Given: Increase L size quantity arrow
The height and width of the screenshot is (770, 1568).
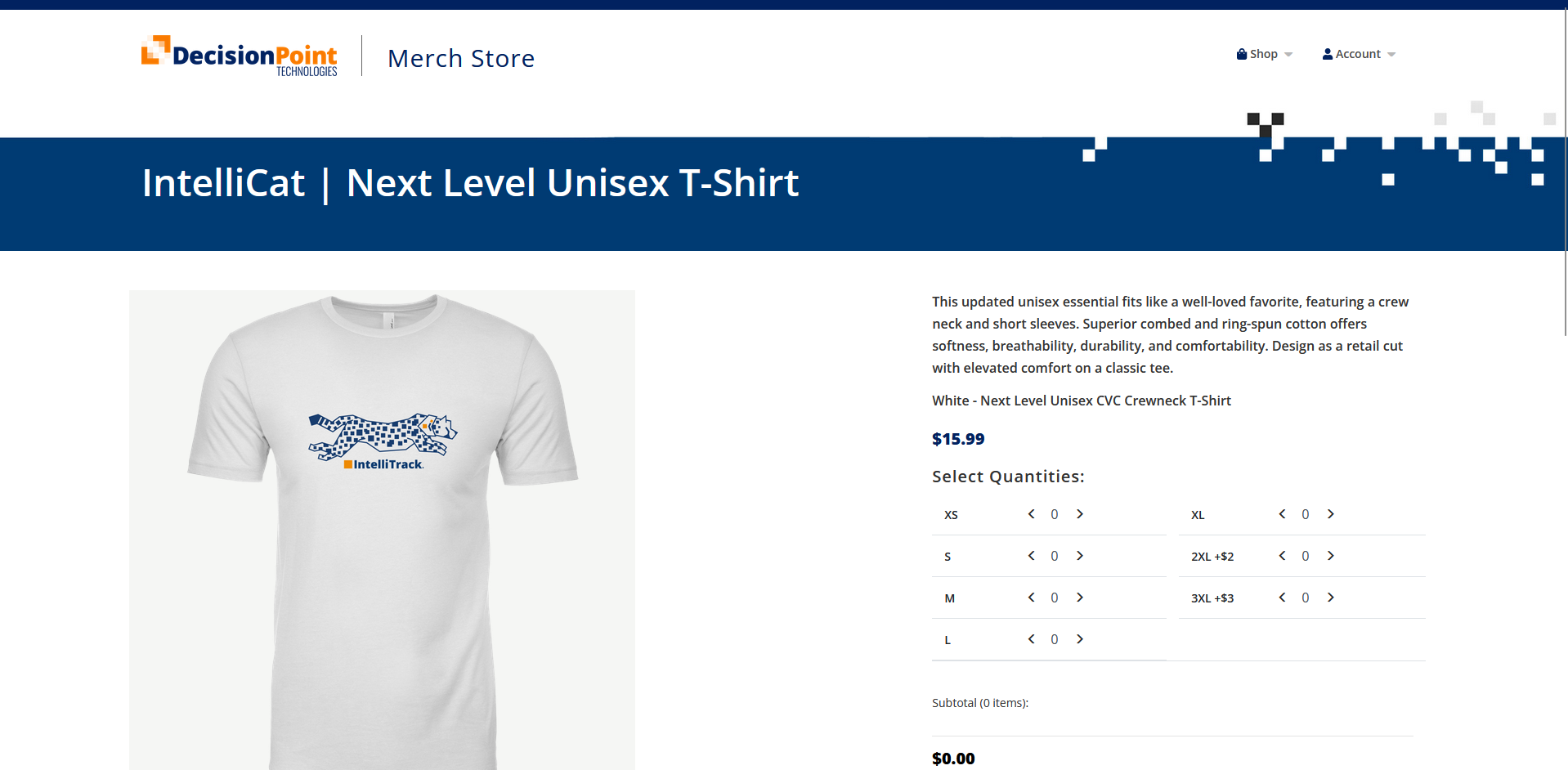Looking at the screenshot, I should [1080, 639].
